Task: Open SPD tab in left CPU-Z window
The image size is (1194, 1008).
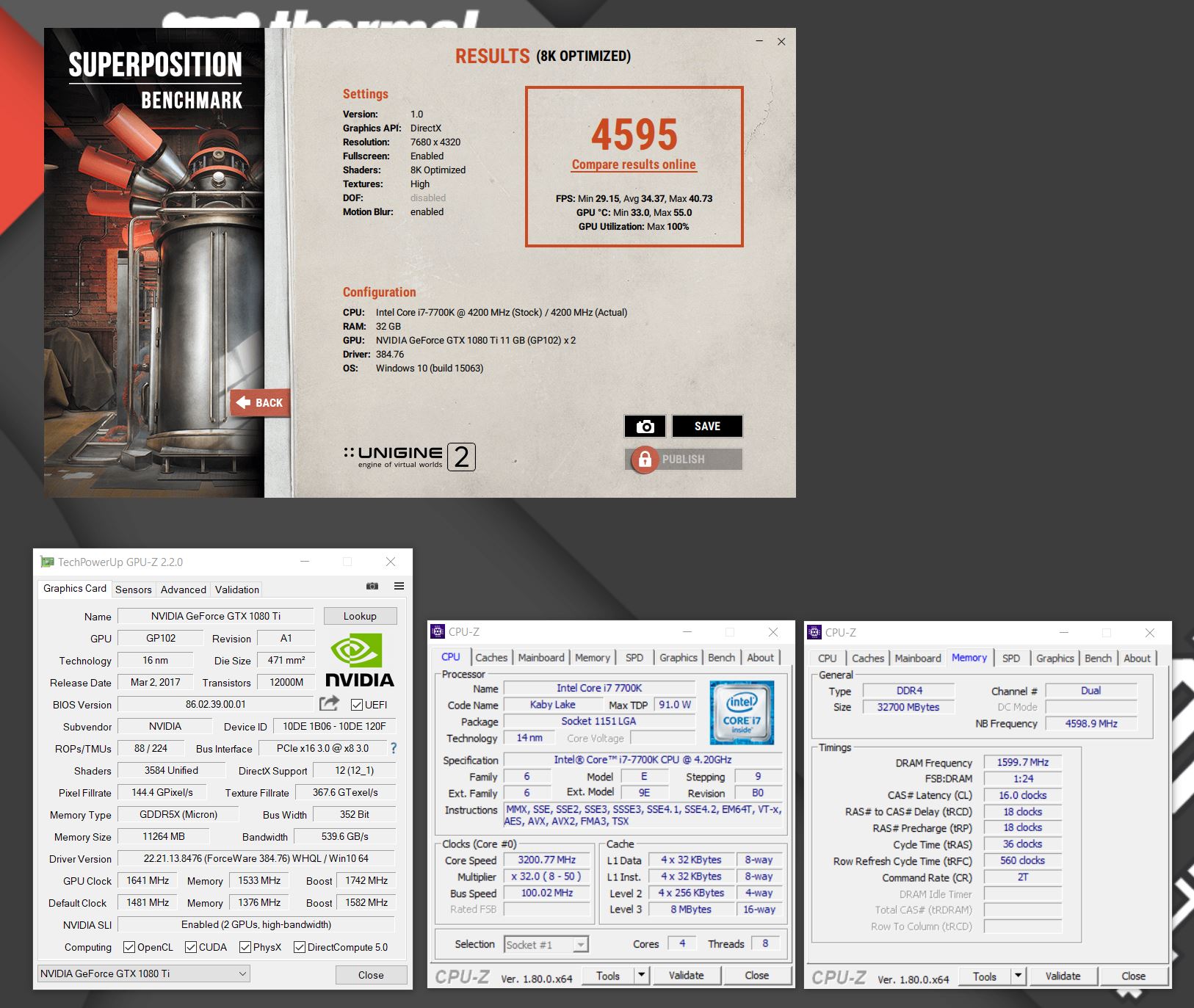Action: [x=634, y=658]
